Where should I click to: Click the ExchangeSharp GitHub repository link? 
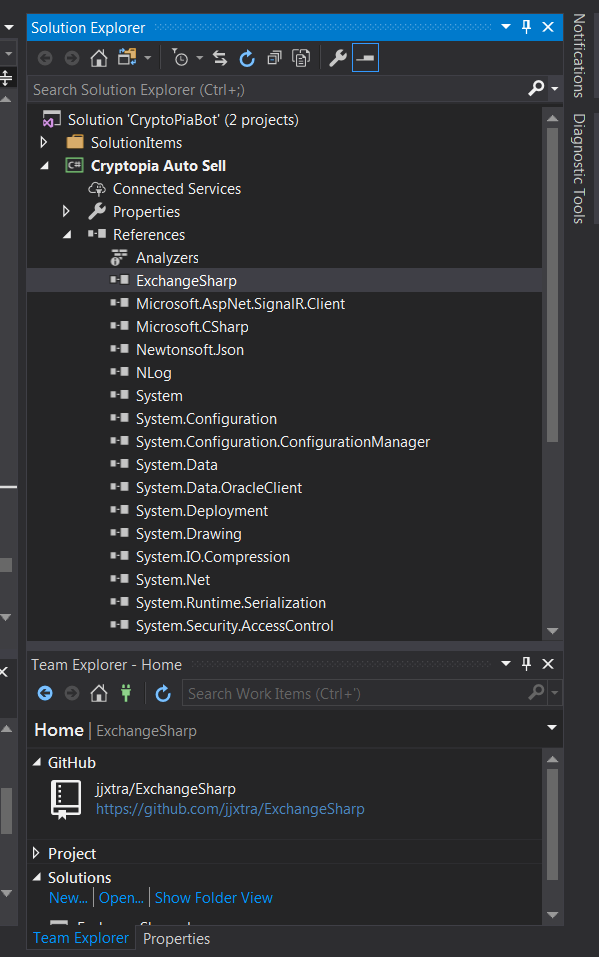(x=230, y=808)
